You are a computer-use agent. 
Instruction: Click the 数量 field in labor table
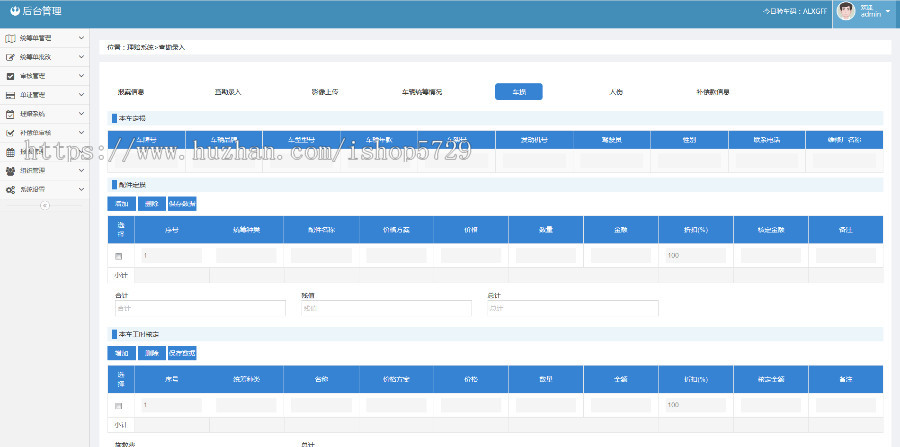(x=546, y=405)
